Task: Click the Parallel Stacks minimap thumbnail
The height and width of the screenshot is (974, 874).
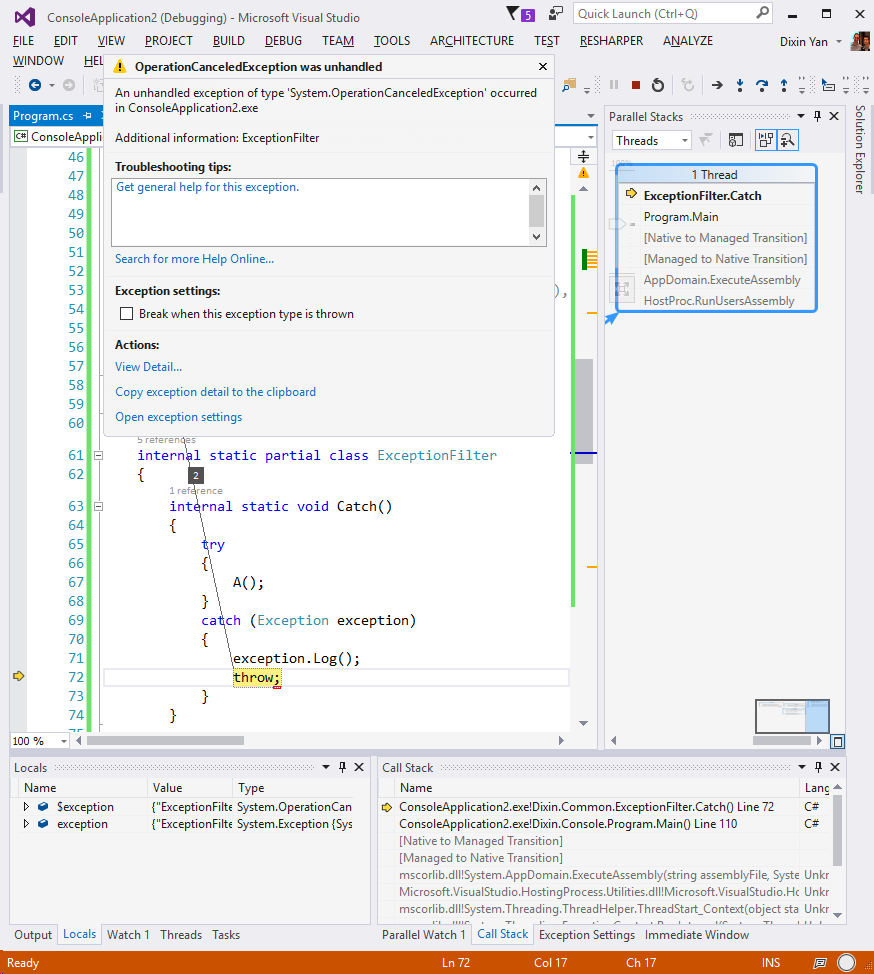Action: [792, 716]
